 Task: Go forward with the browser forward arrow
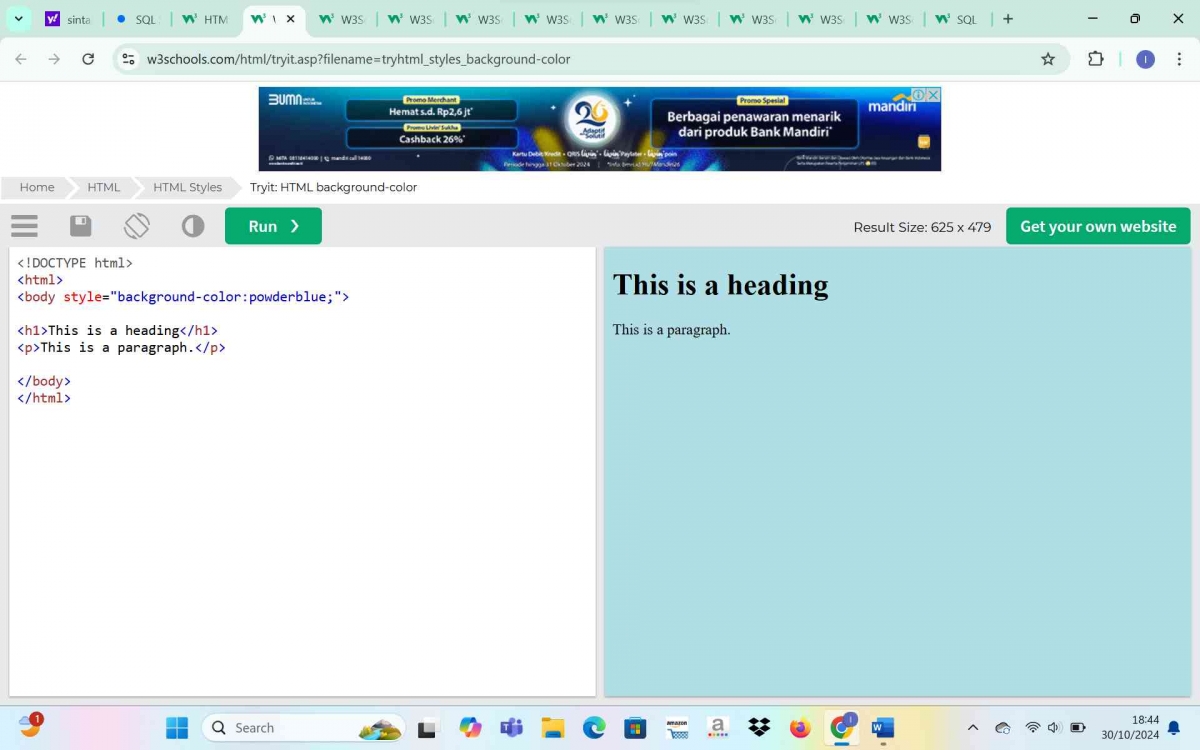pyautogui.click(x=54, y=59)
